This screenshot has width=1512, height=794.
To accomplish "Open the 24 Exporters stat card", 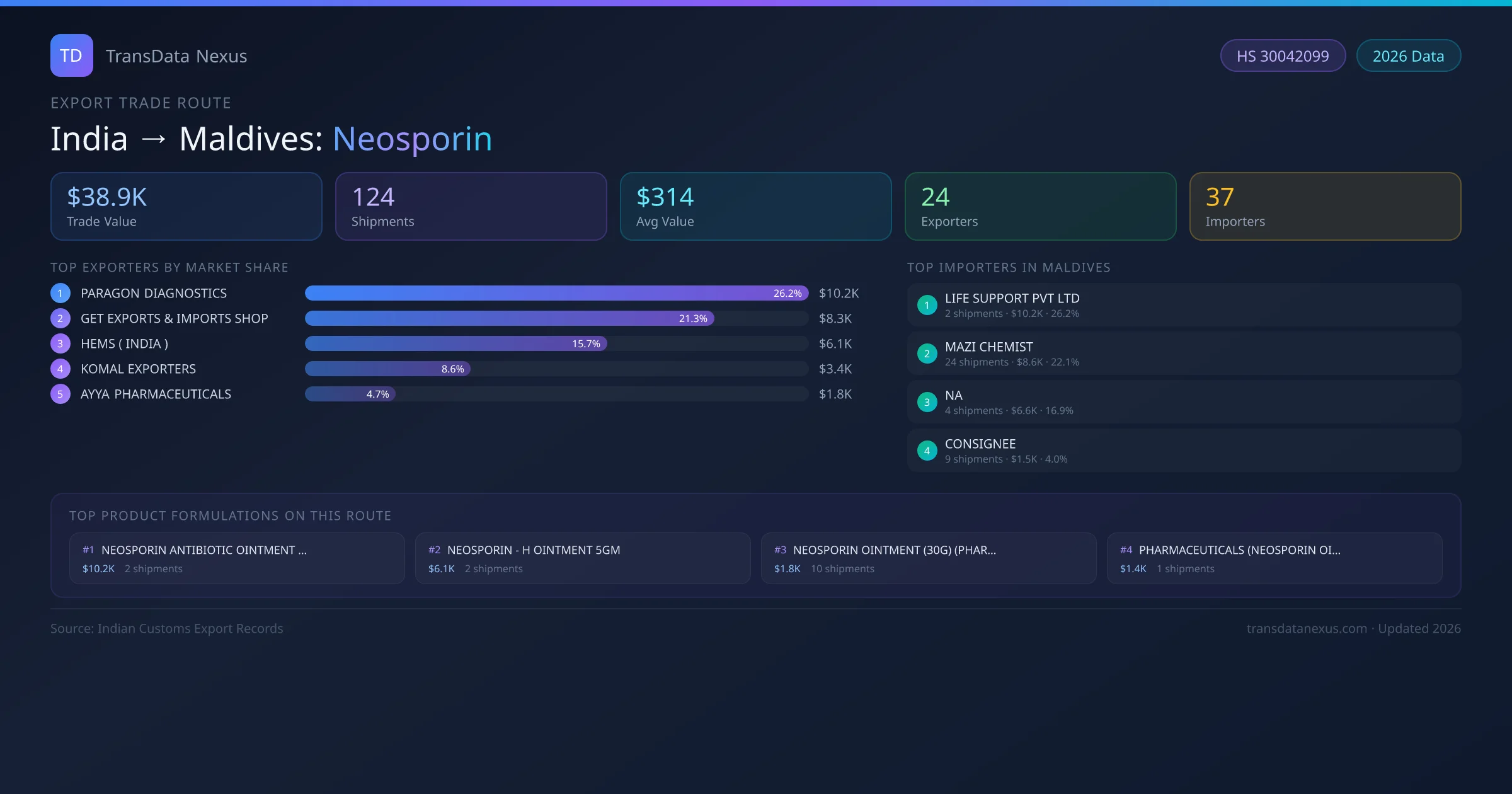I will point(1039,206).
